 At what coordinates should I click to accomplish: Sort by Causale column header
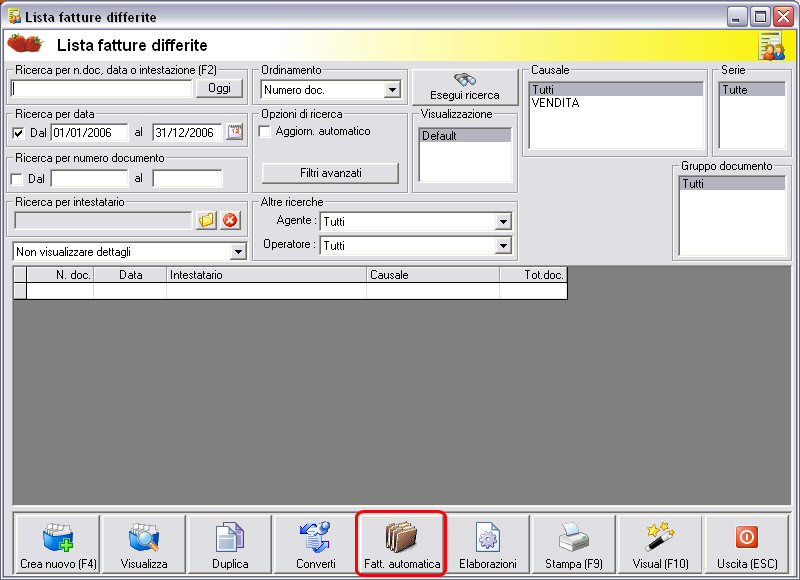(433, 275)
